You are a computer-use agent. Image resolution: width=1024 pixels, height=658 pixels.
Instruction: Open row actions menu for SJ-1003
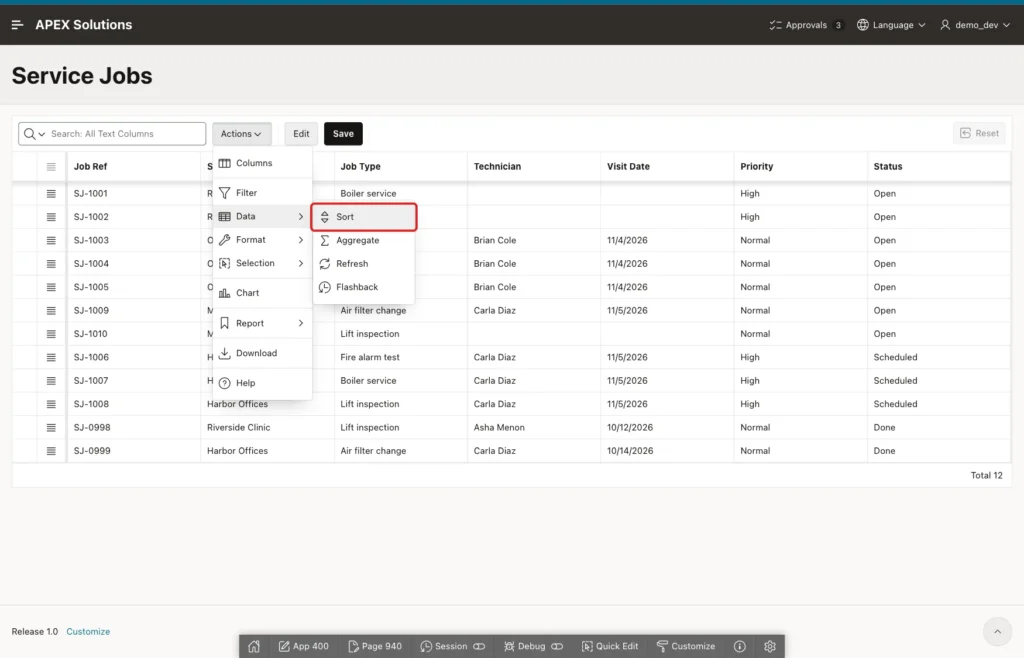[51, 240]
